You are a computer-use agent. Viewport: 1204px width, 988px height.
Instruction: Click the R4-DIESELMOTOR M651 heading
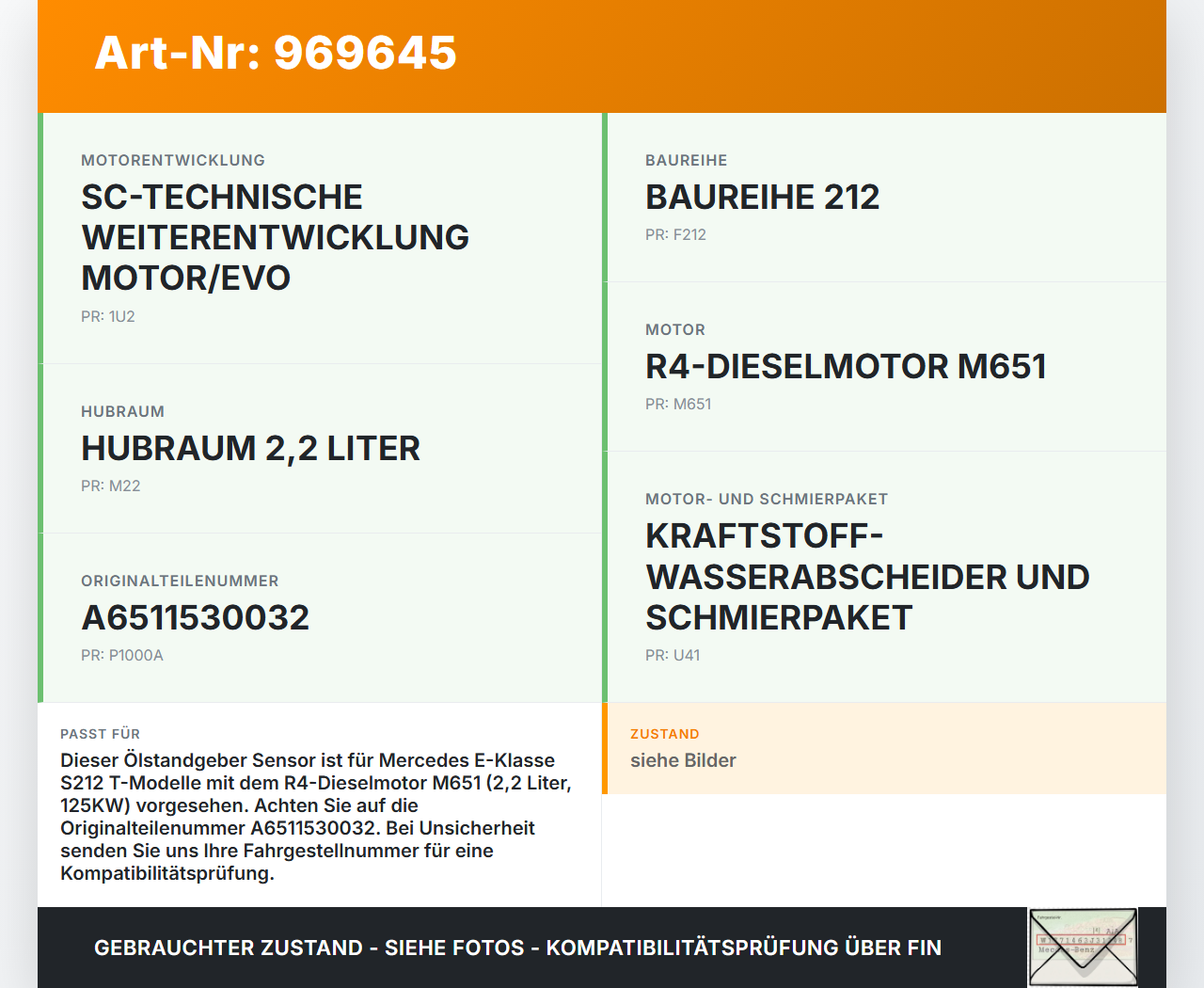845,367
